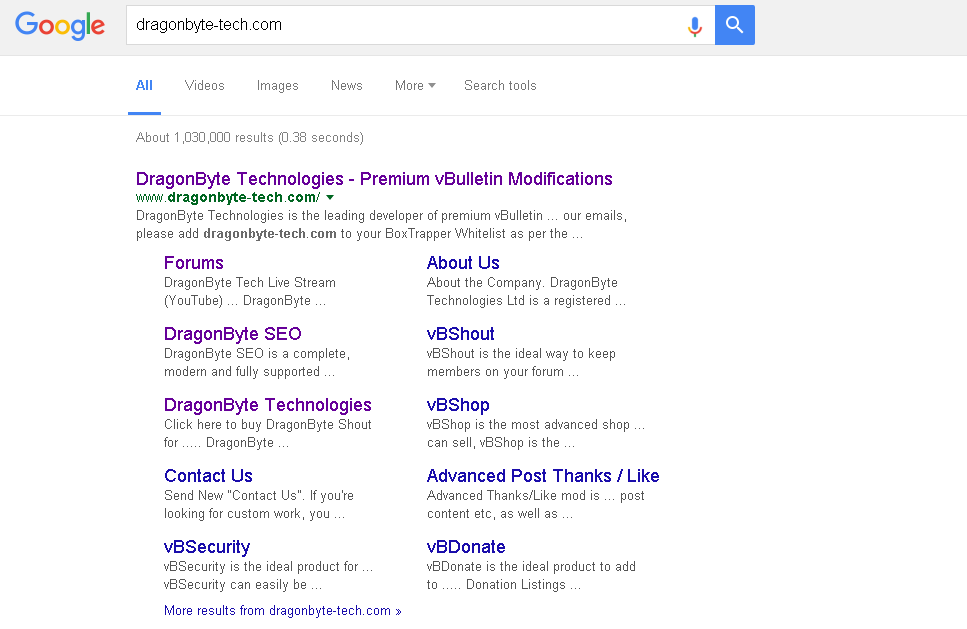The image size is (967, 629).
Task: Select the All tab
Action: (x=144, y=86)
